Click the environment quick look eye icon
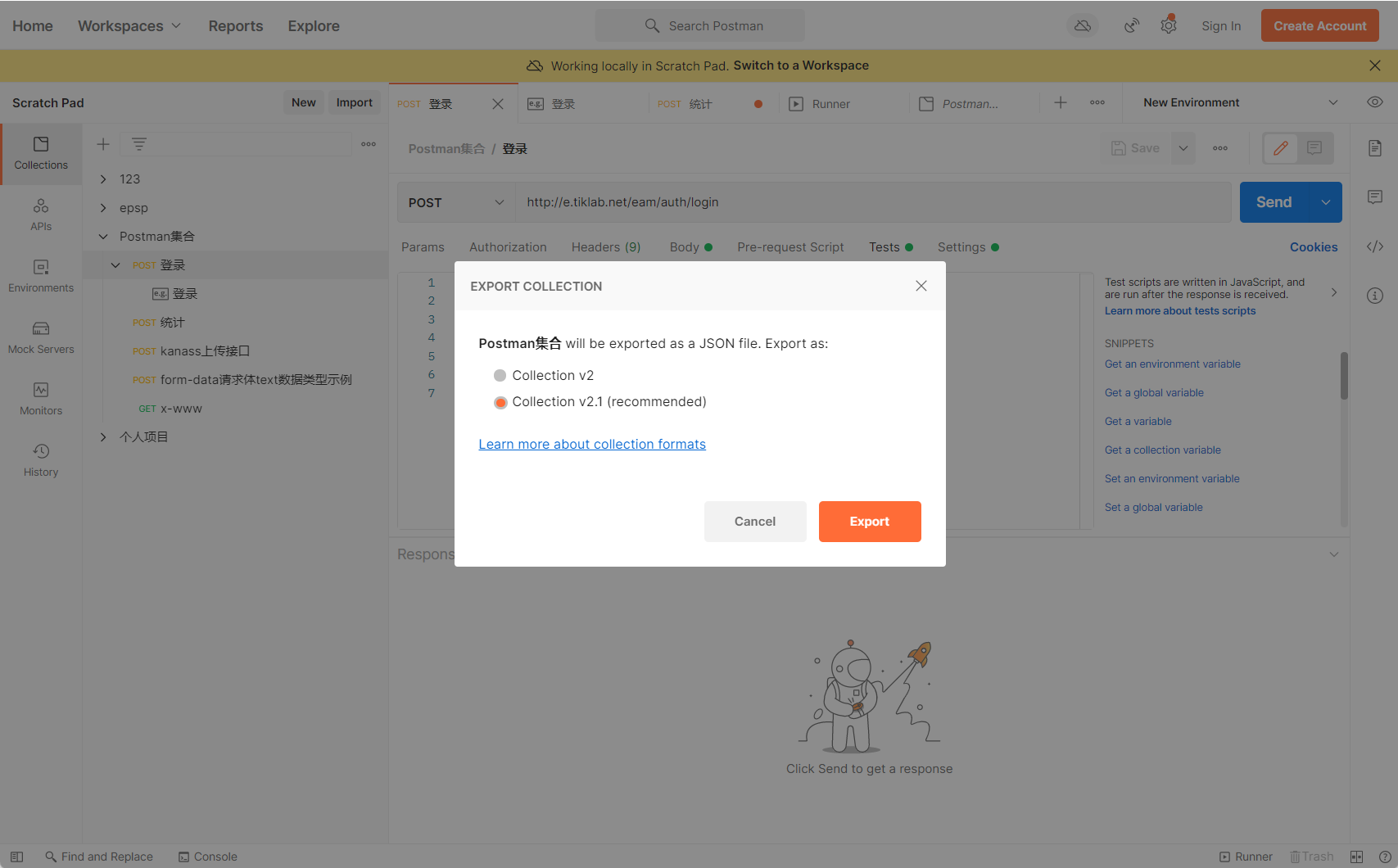1398x868 pixels. coord(1375,102)
